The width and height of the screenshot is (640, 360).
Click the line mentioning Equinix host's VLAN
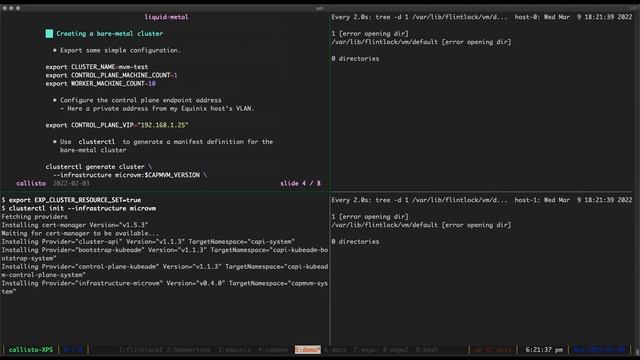[x=157, y=109]
